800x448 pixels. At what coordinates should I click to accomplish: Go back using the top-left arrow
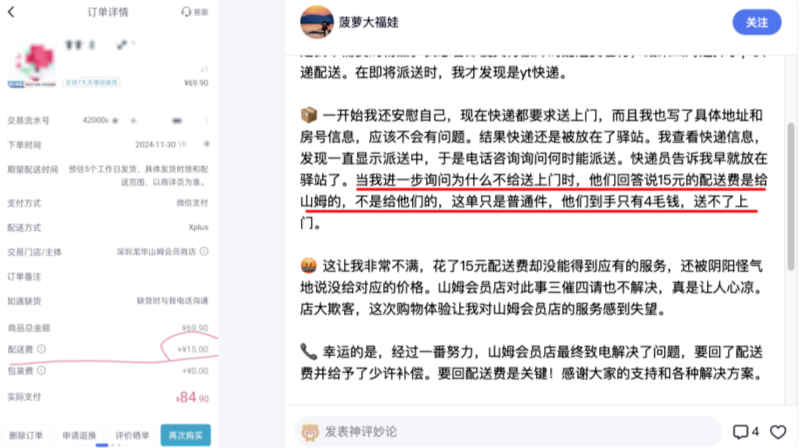coord(11,12)
